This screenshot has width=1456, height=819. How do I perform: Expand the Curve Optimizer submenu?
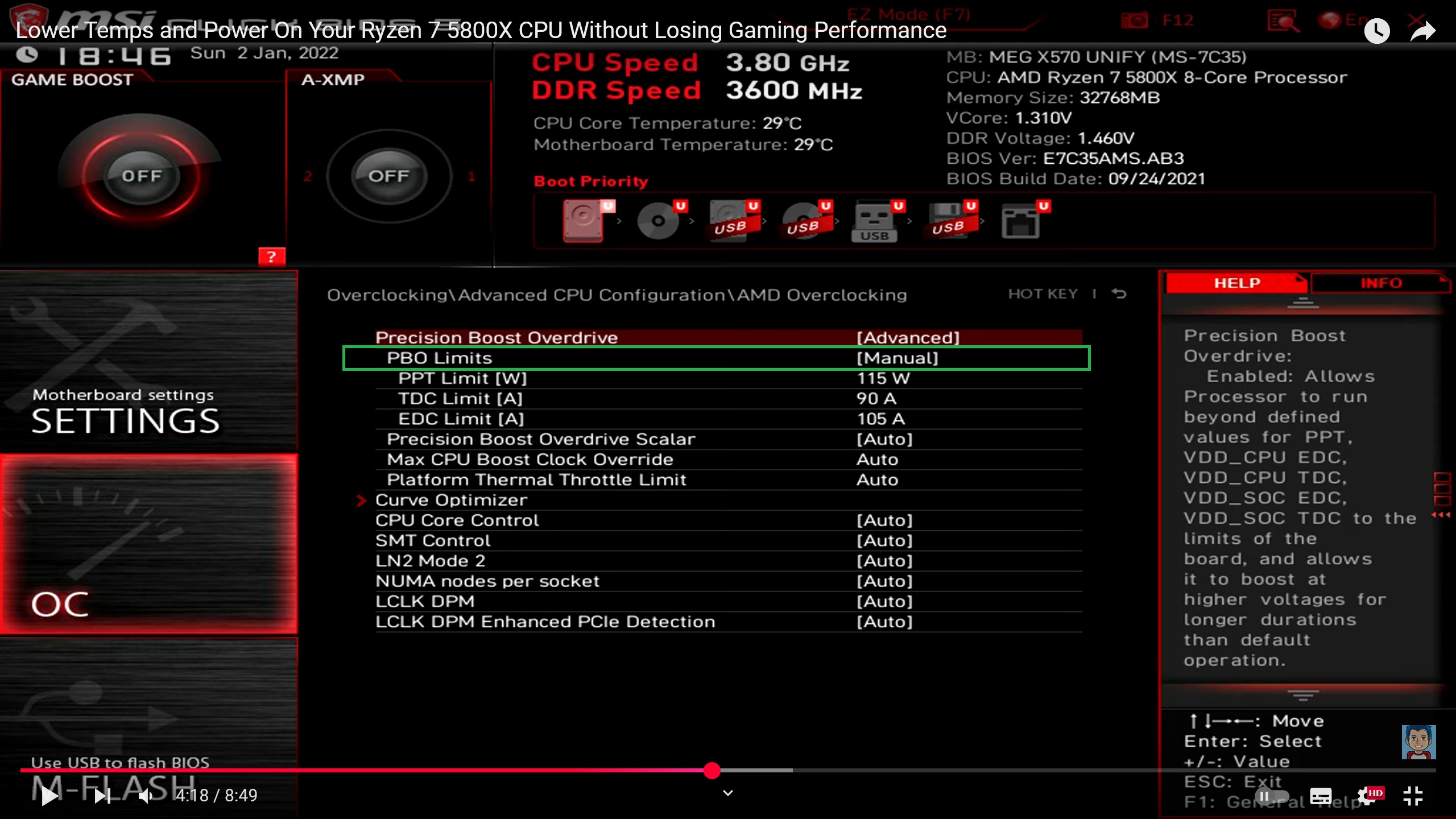451,500
